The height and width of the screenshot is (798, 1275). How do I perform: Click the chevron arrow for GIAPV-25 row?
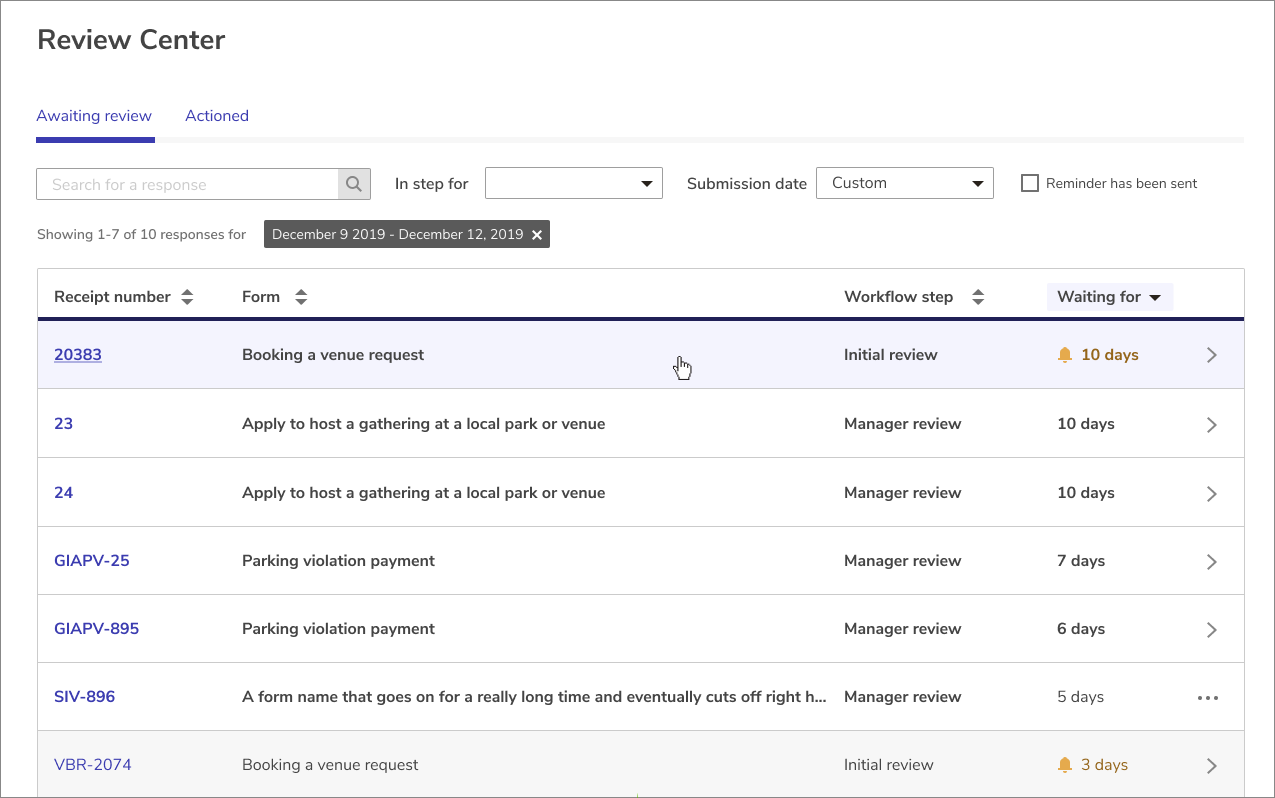[1211, 562]
